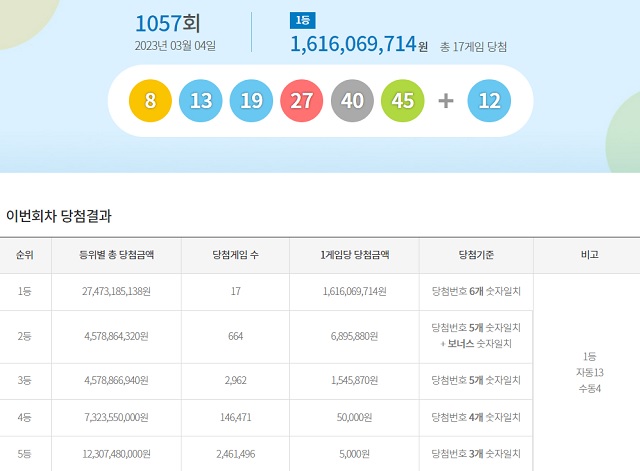Click the 당첨기준 column header
This screenshot has width=640, height=471.
[x=476, y=255]
